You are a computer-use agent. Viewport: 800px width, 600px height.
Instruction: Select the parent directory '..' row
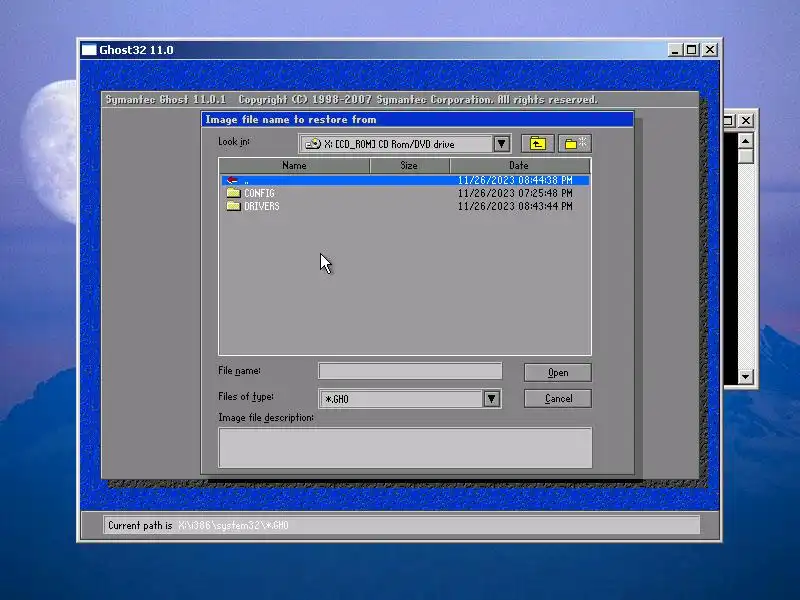tap(405, 180)
